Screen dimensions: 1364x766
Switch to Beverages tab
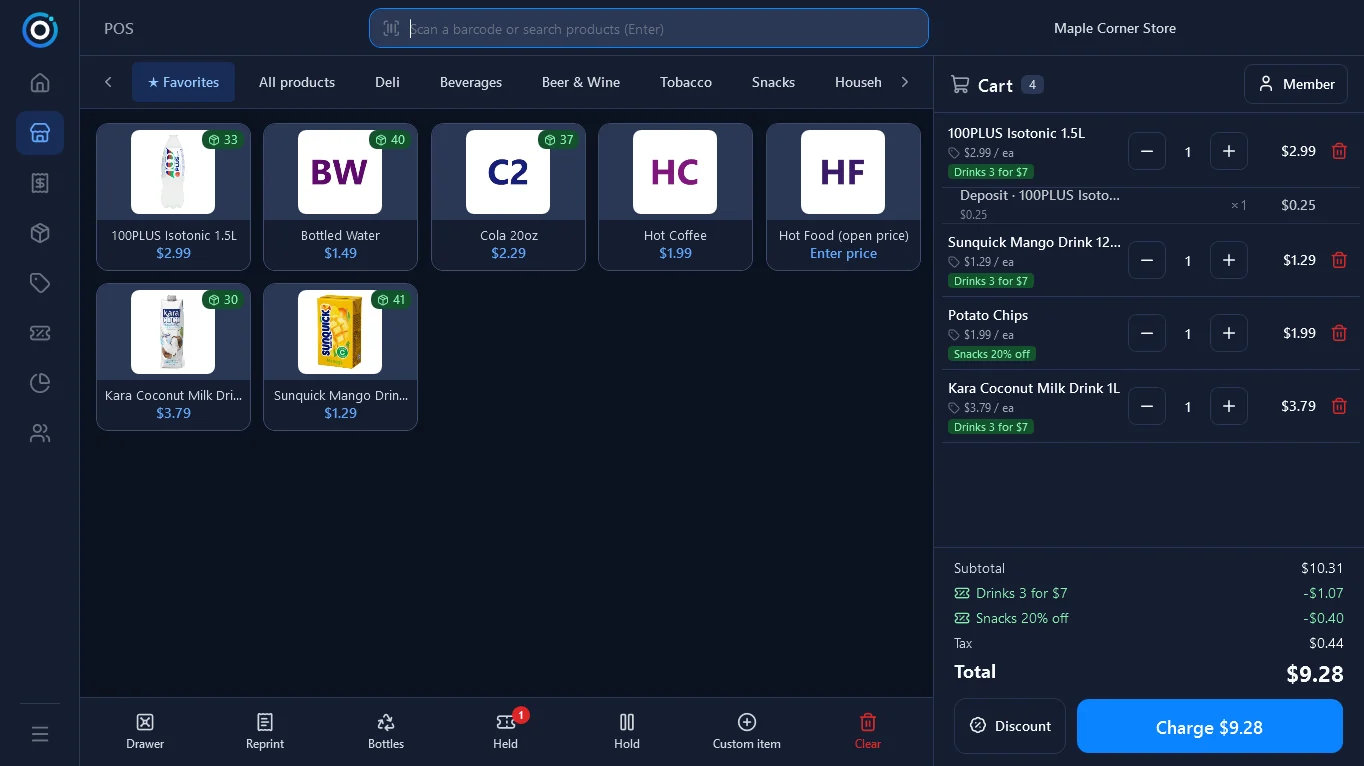point(471,82)
